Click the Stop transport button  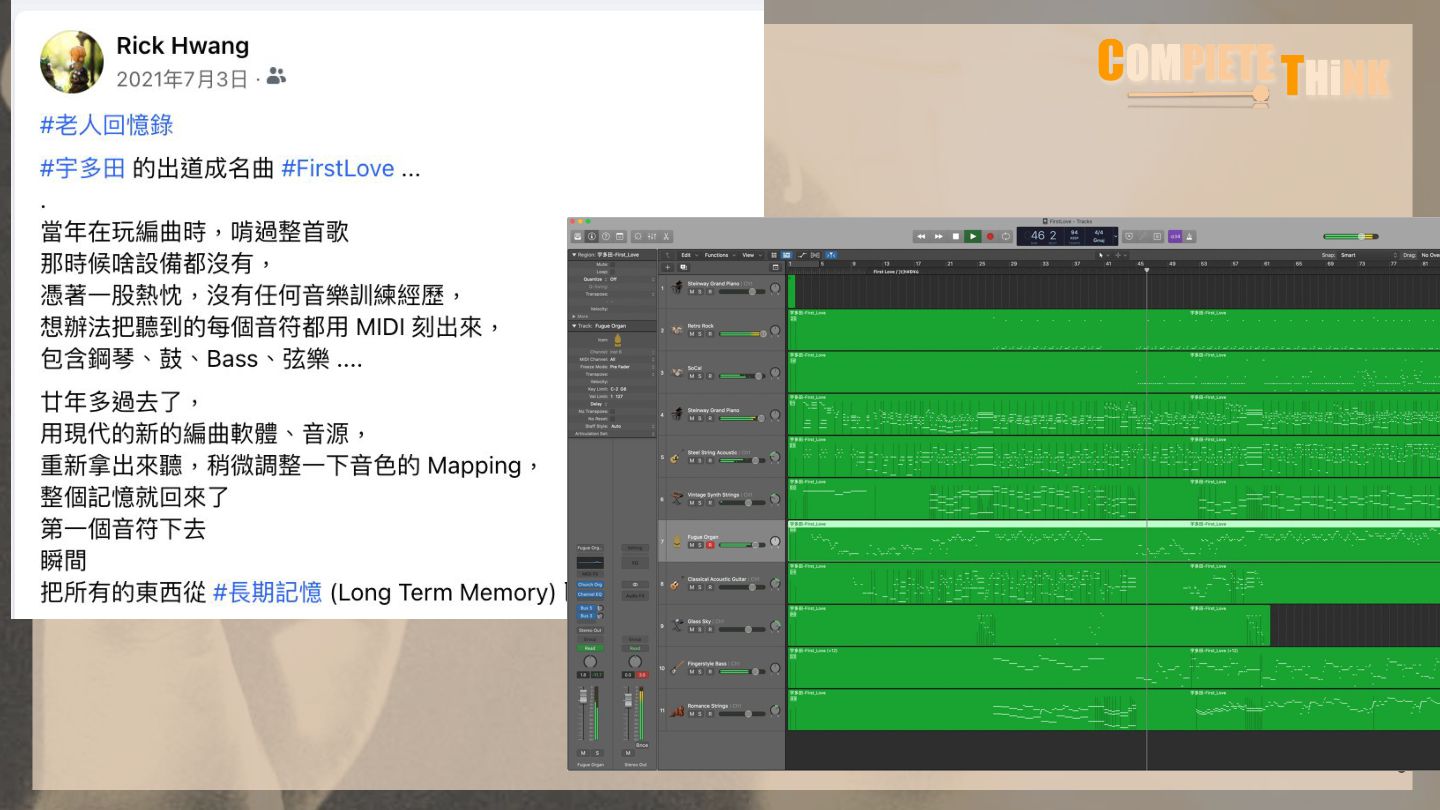956,237
